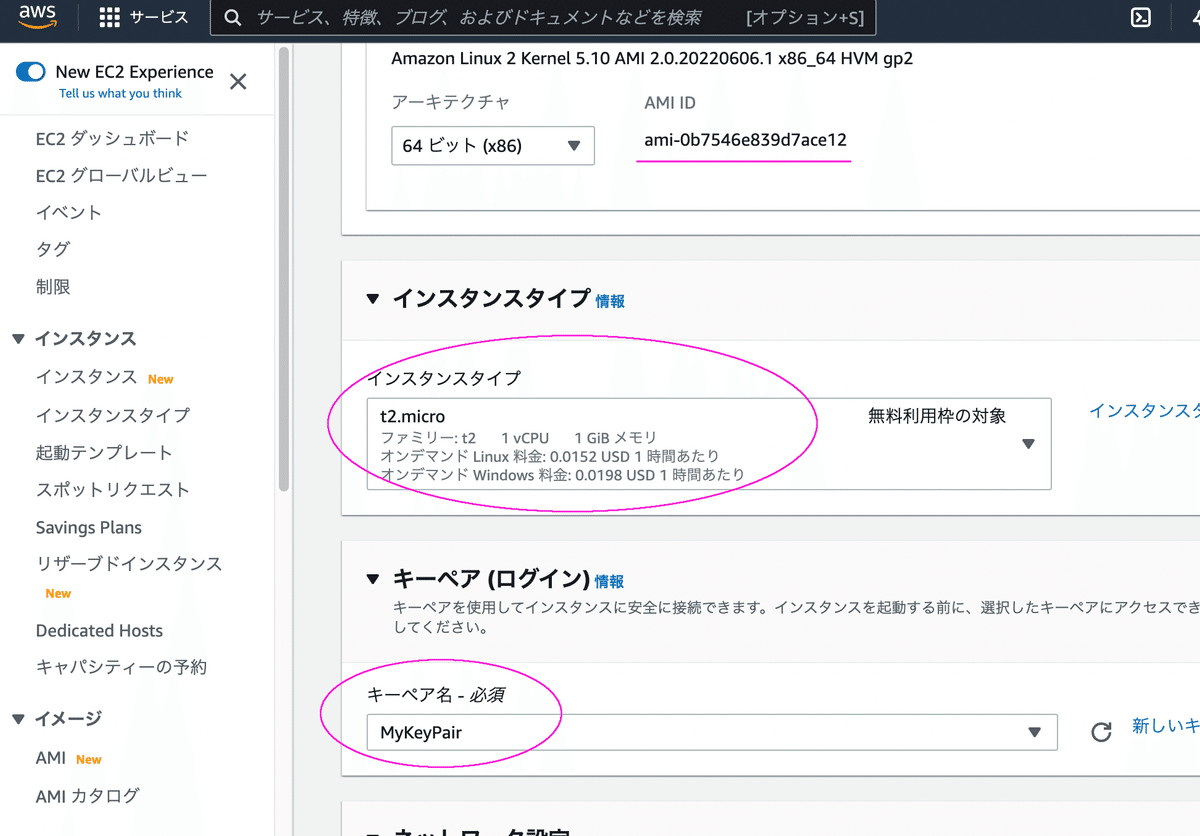Go to EC2 ダッシュボード
Screen dimensions: 1200x836
tap(112, 138)
